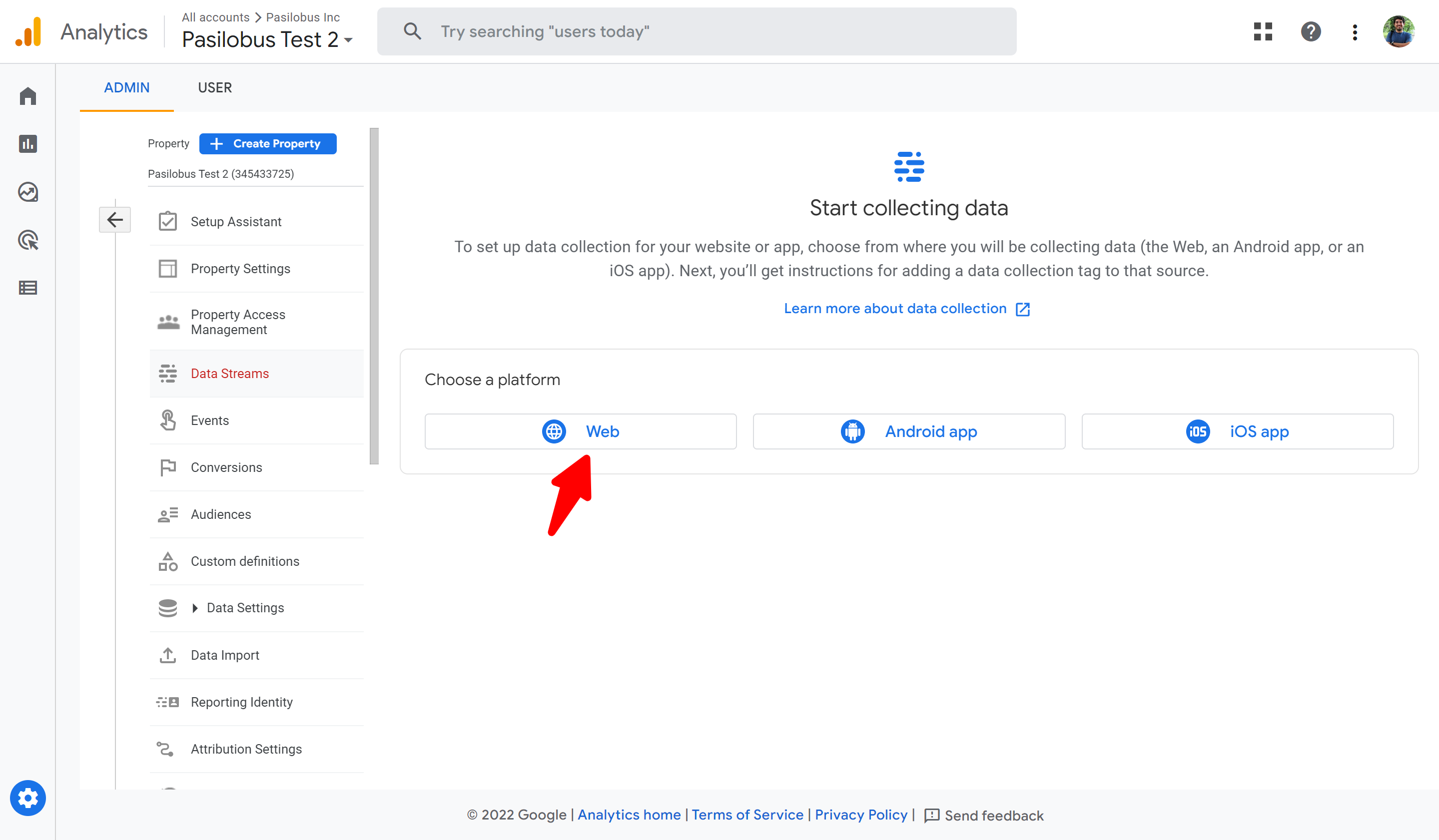Click the search input field
Viewport: 1439px width, 840px height.
(x=697, y=31)
